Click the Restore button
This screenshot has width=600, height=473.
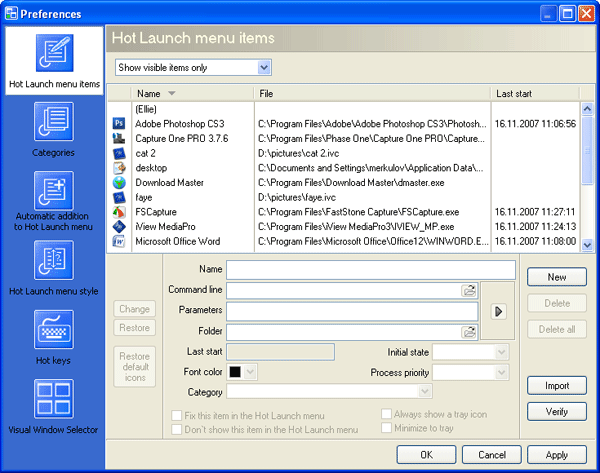134,328
